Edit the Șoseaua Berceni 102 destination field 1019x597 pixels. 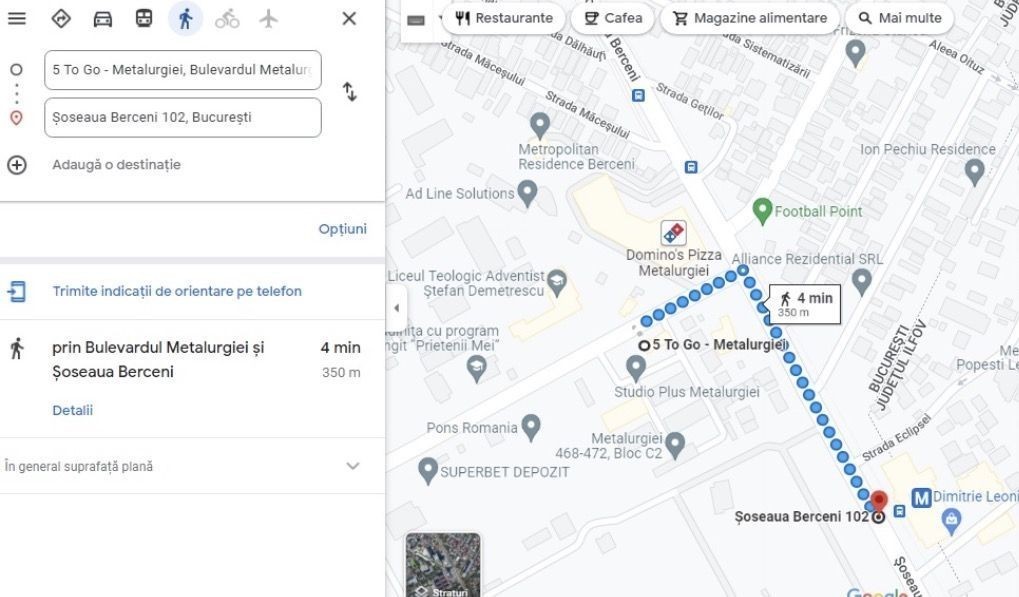click(x=183, y=118)
